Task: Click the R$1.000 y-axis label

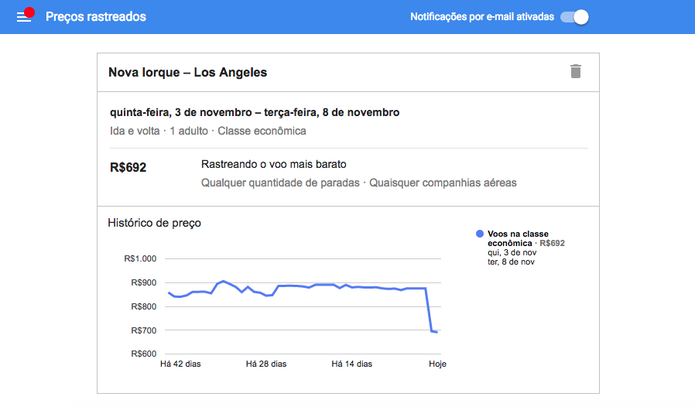Action: pos(140,258)
